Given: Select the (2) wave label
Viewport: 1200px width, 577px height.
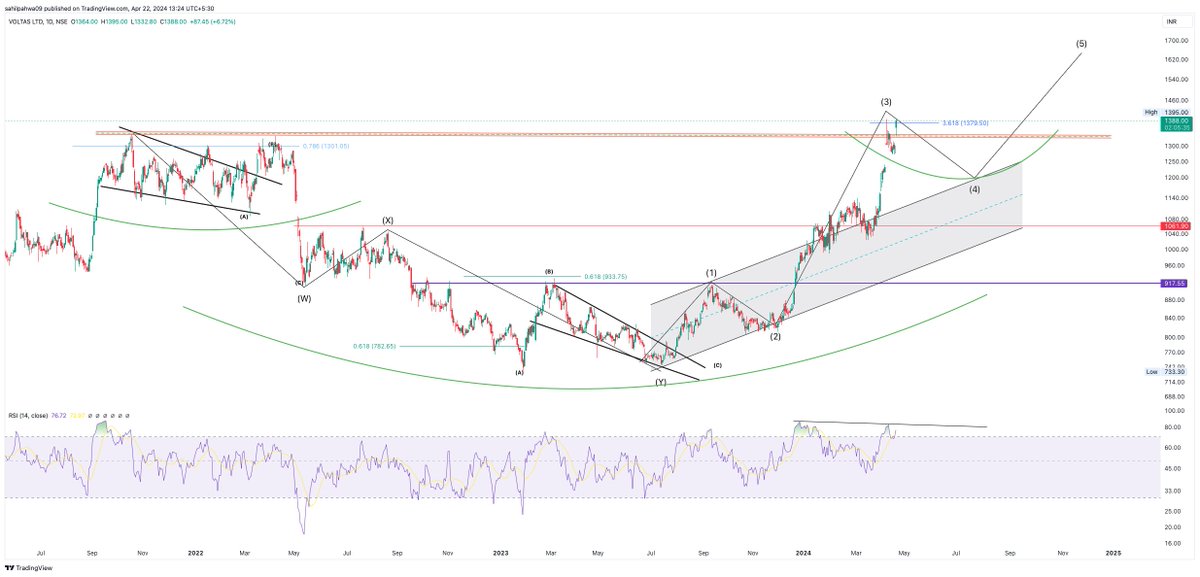Looking at the screenshot, I should coord(775,337).
